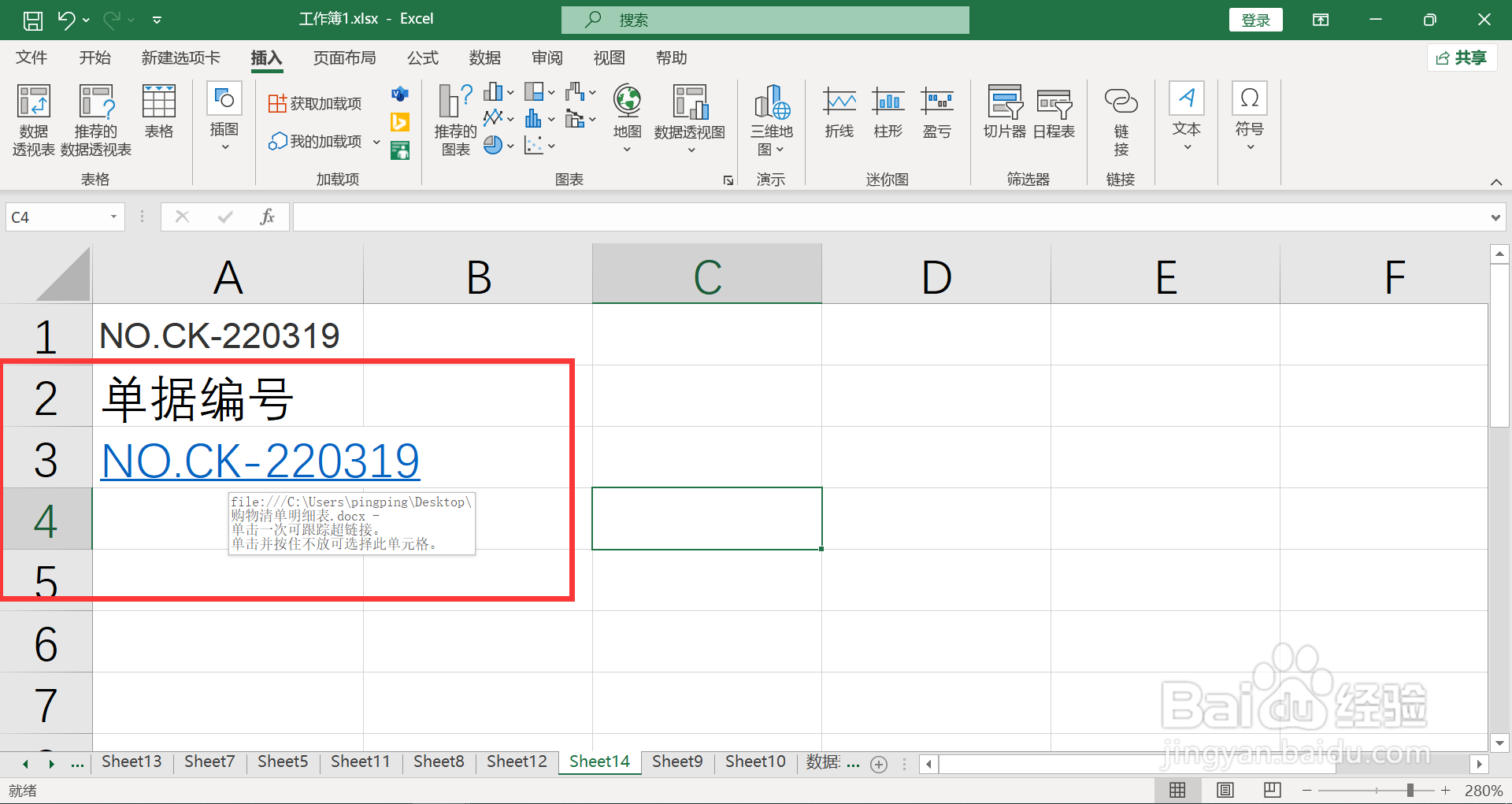Switch to the Data (数据) tab
Image resolution: width=1512 pixels, height=804 pixels.
[x=485, y=57]
